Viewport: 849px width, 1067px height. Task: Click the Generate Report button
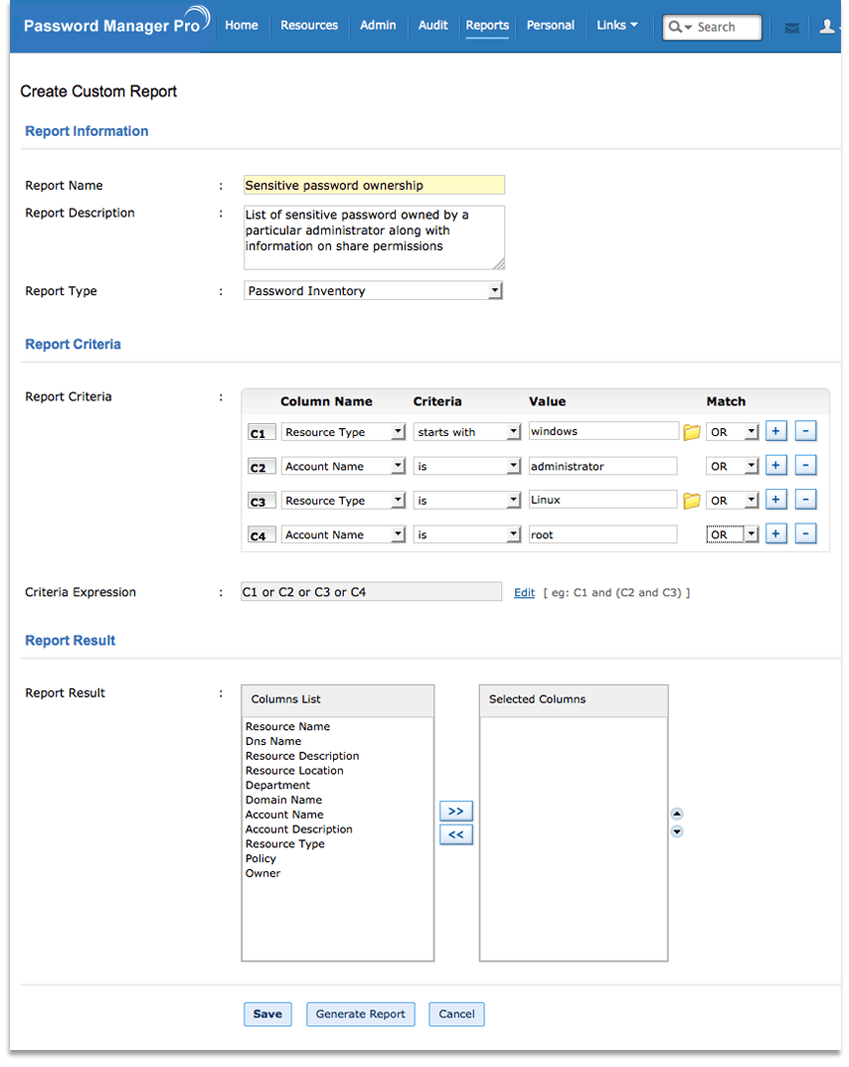(360, 1014)
